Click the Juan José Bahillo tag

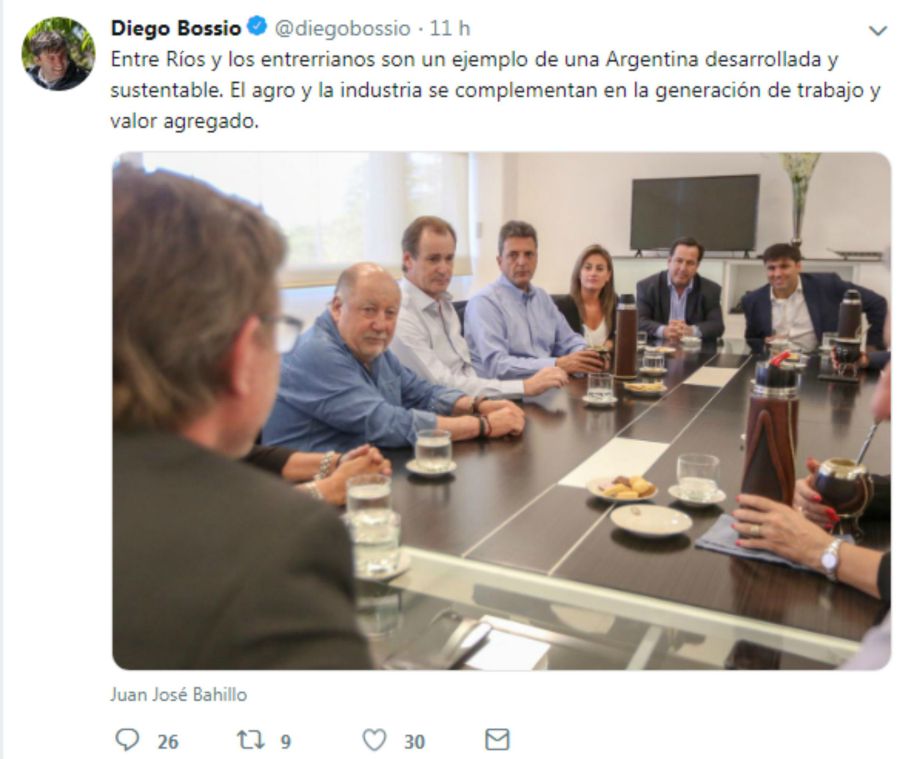(x=179, y=695)
